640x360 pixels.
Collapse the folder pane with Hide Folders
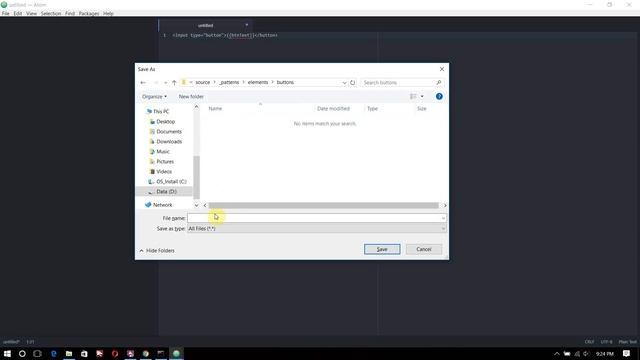(x=157, y=251)
